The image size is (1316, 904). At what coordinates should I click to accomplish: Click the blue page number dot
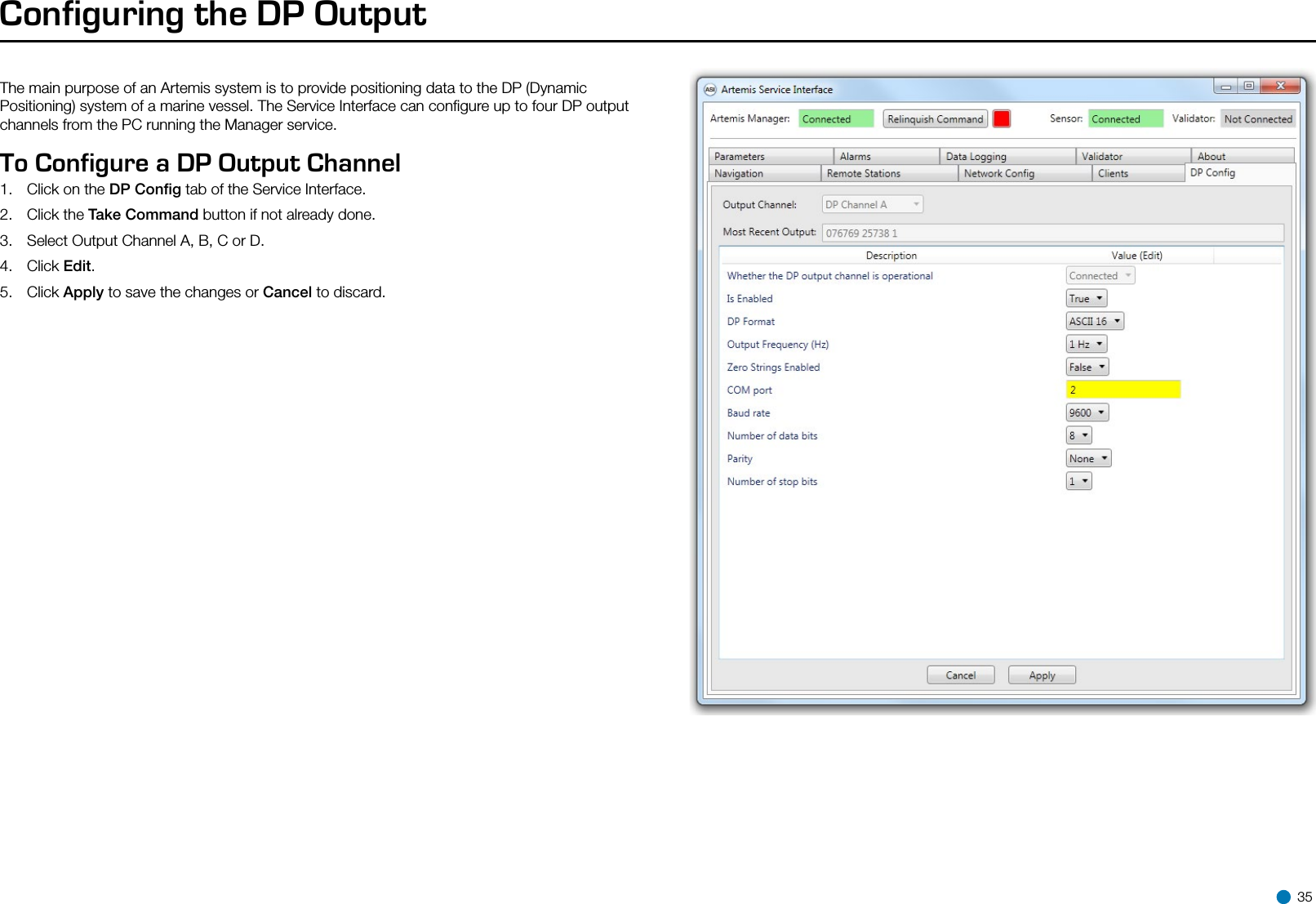pyautogui.click(x=1283, y=897)
